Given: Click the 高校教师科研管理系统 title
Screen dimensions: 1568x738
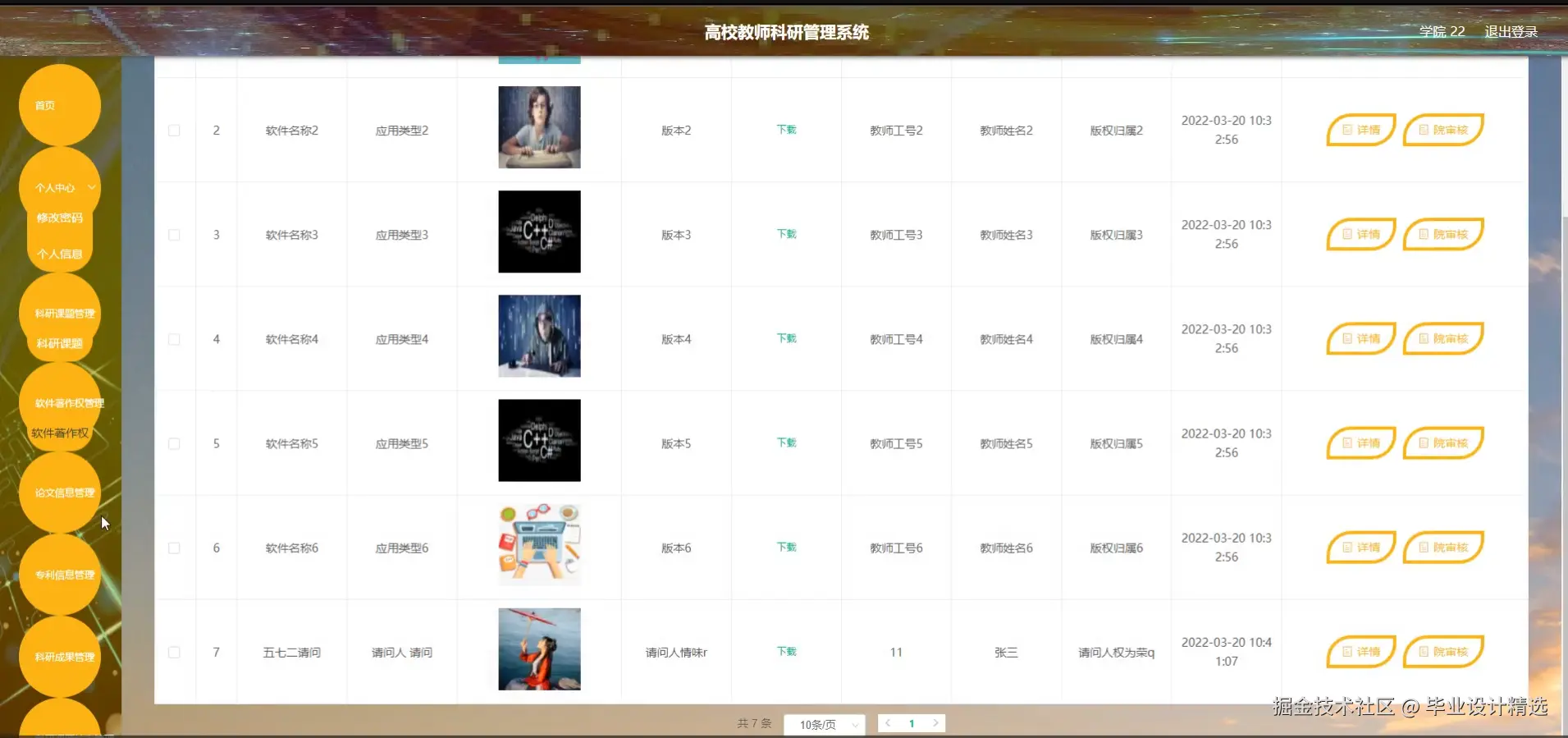Looking at the screenshot, I should click(786, 32).
